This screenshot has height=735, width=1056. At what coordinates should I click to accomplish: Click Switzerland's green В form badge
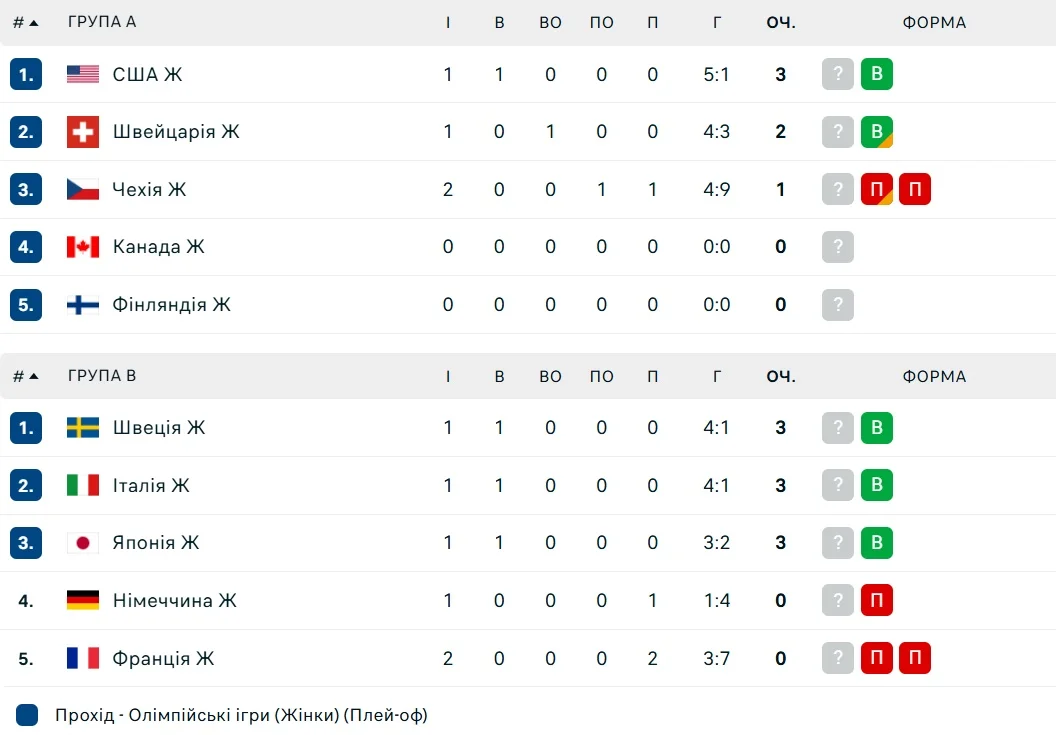tap(877, 132)
